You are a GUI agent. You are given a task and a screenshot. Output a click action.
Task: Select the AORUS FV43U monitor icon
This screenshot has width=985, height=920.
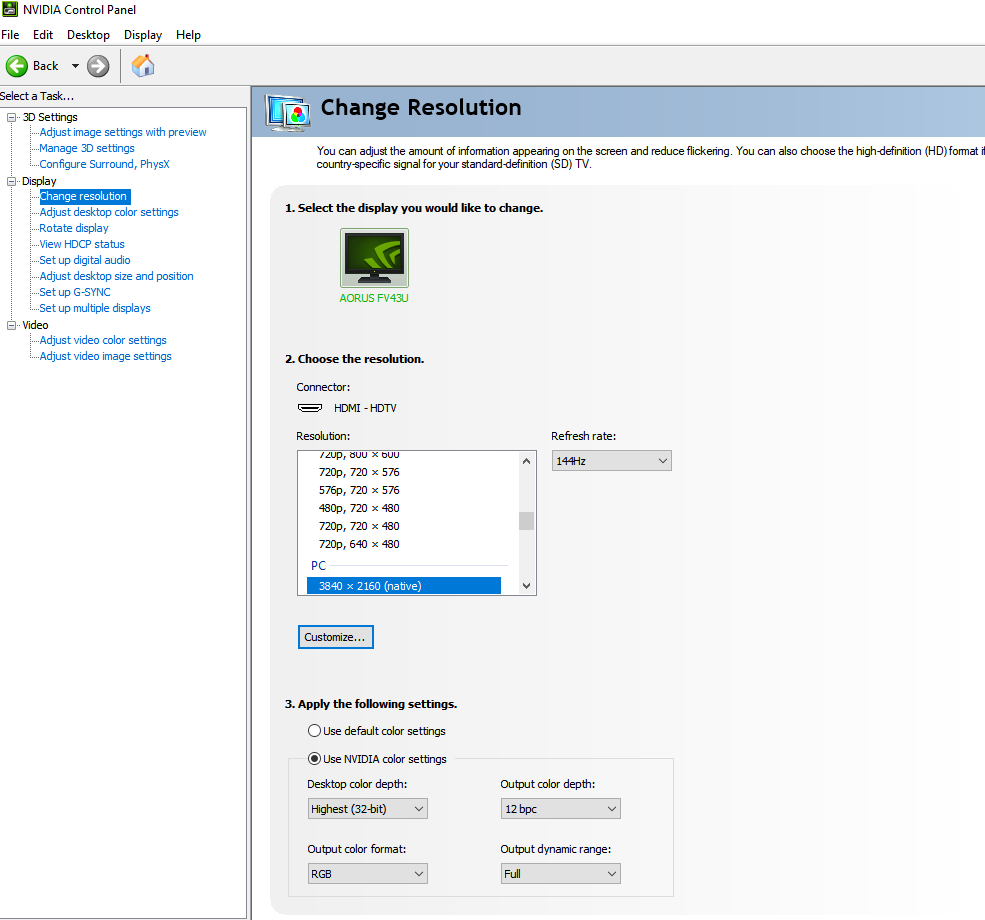tap(374, 258)
